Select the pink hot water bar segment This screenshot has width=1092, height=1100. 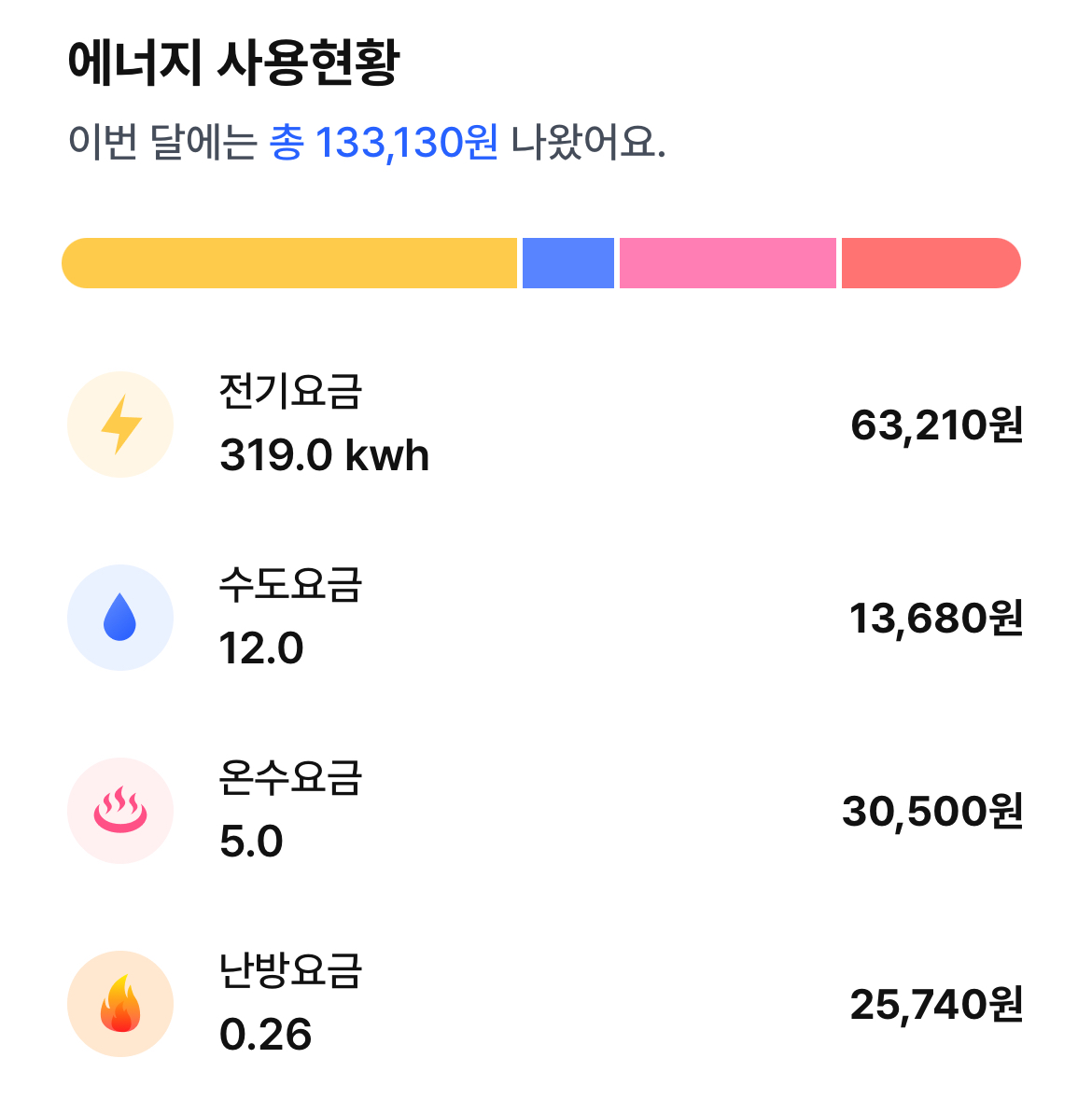point(727,263)
